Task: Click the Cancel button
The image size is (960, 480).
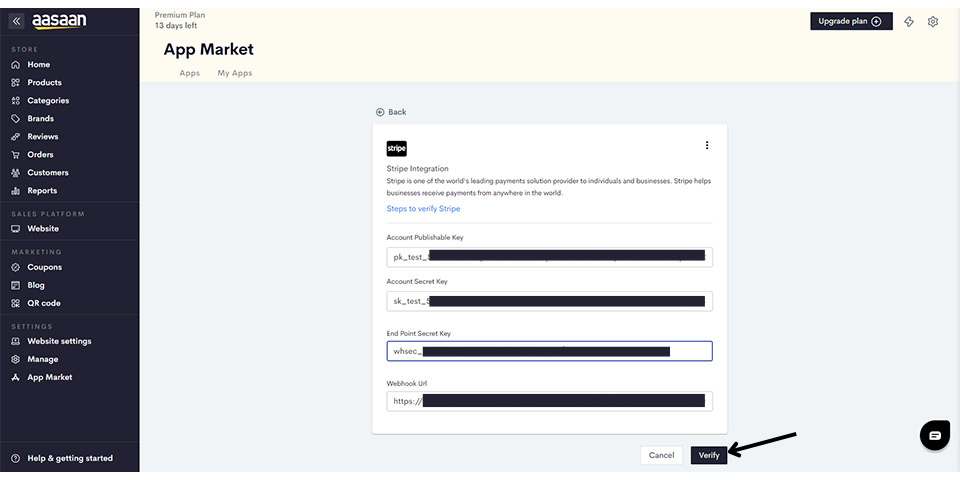Action: [x=661, y=455]
